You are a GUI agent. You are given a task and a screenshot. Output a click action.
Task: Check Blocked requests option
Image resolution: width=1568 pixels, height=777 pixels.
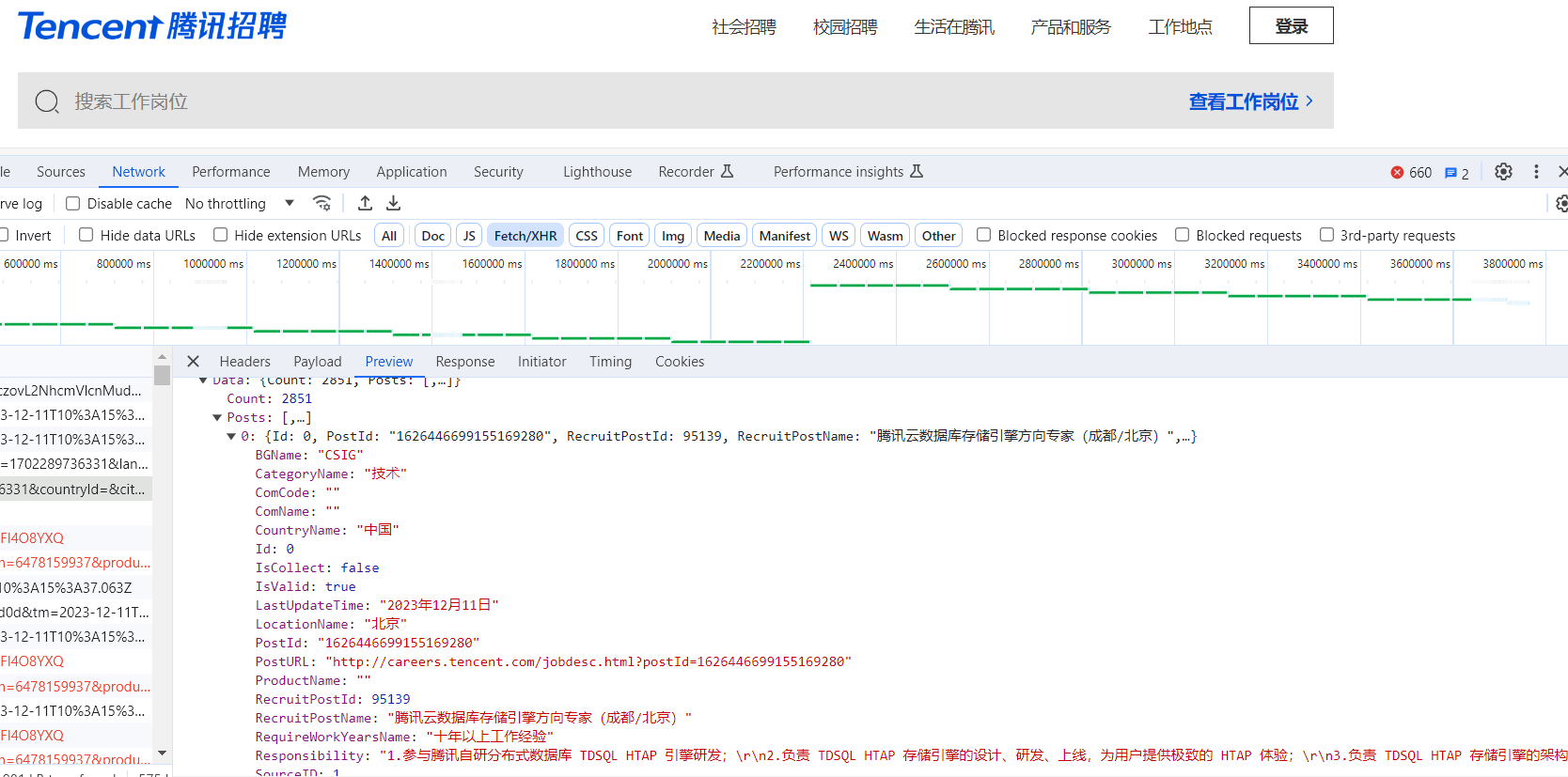click(1182, 235)
